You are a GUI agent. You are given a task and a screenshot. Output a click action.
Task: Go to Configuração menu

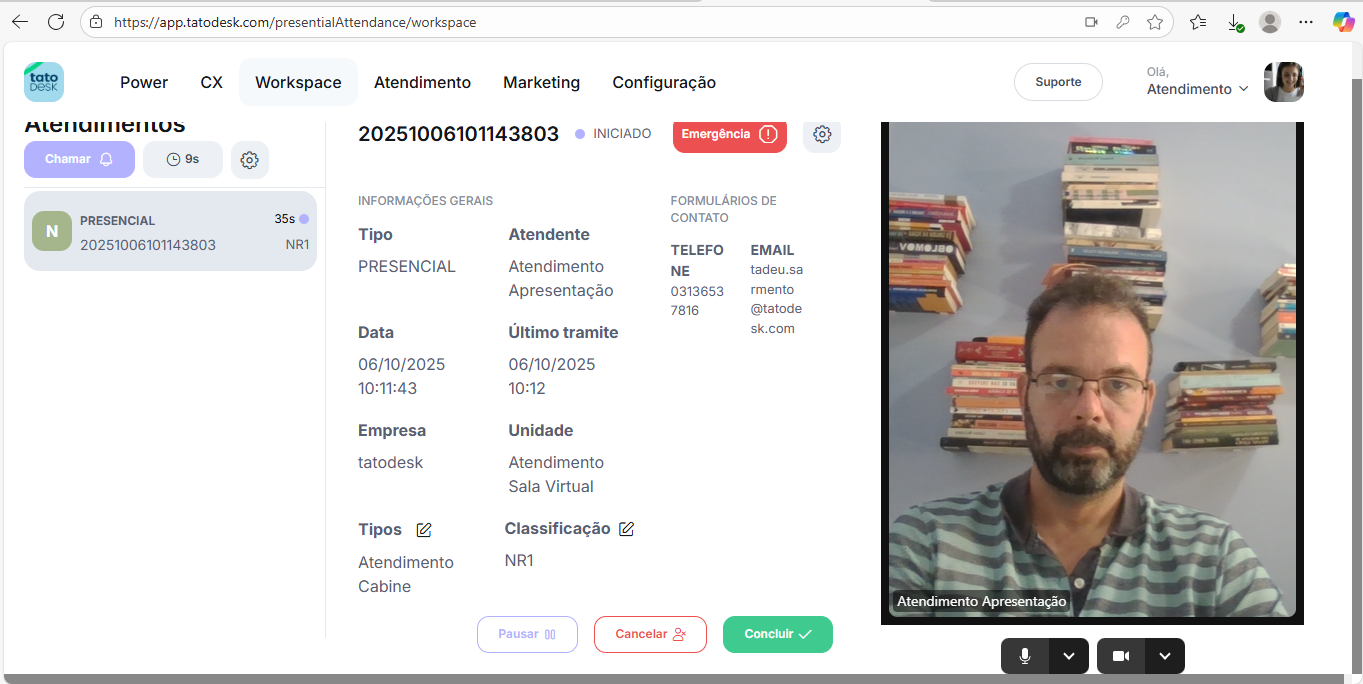(664, 83)
